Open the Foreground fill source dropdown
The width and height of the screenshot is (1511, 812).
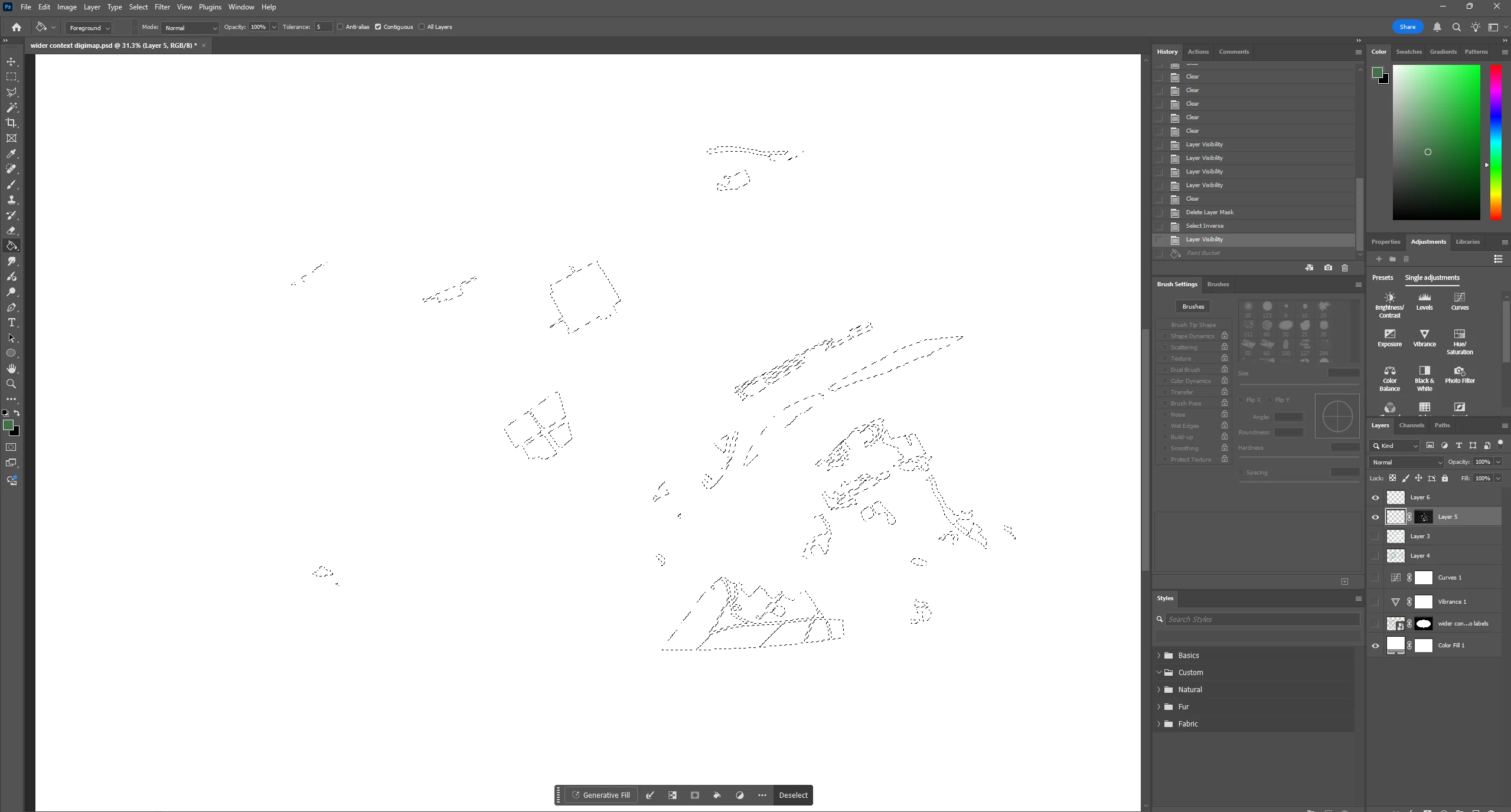(x=89, y=28)
